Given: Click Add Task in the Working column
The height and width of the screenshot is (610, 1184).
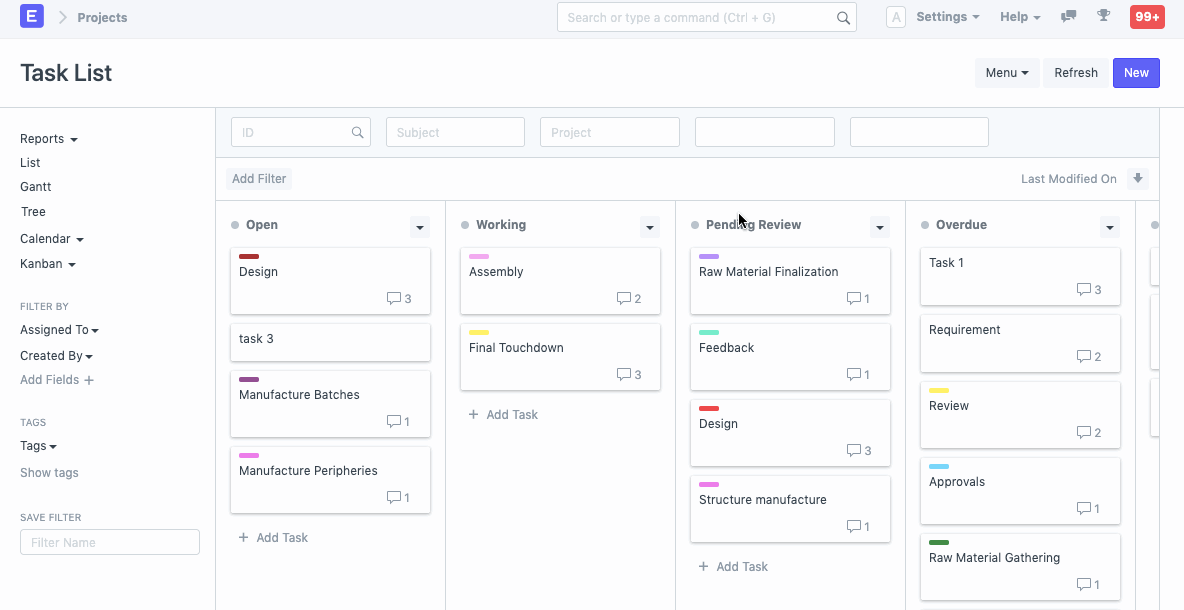Looking at the screenshot, I should tap(503, 414).
